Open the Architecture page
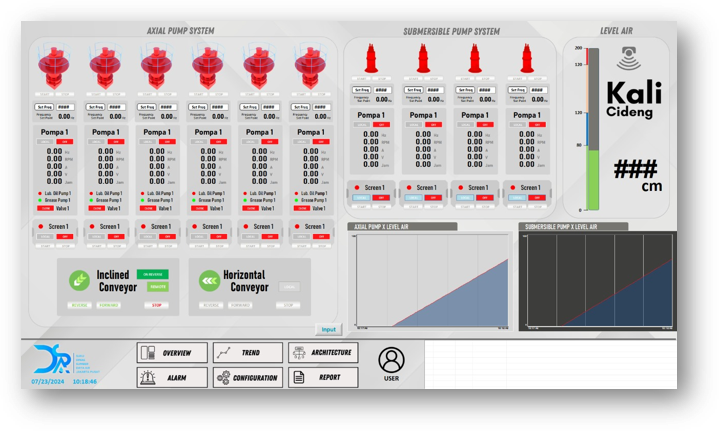This screenshot has height=431, width=719. click(x=323, y=353)
